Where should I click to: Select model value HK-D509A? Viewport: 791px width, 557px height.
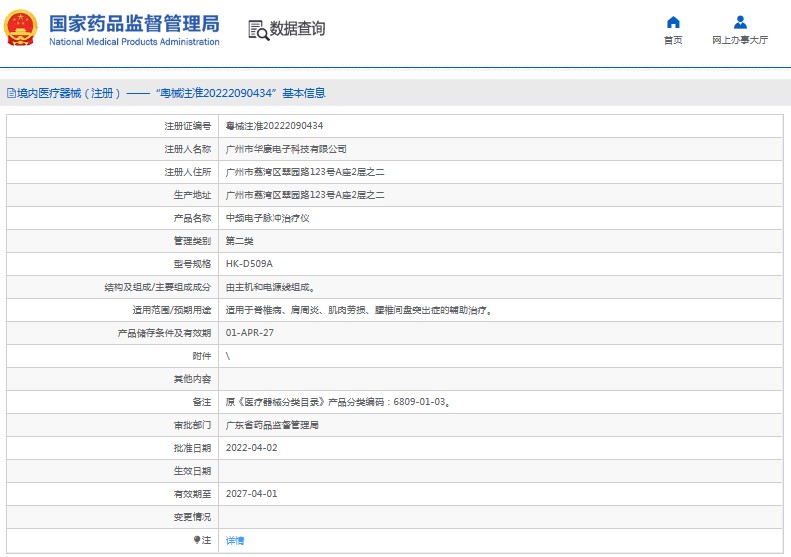point(249,264)
